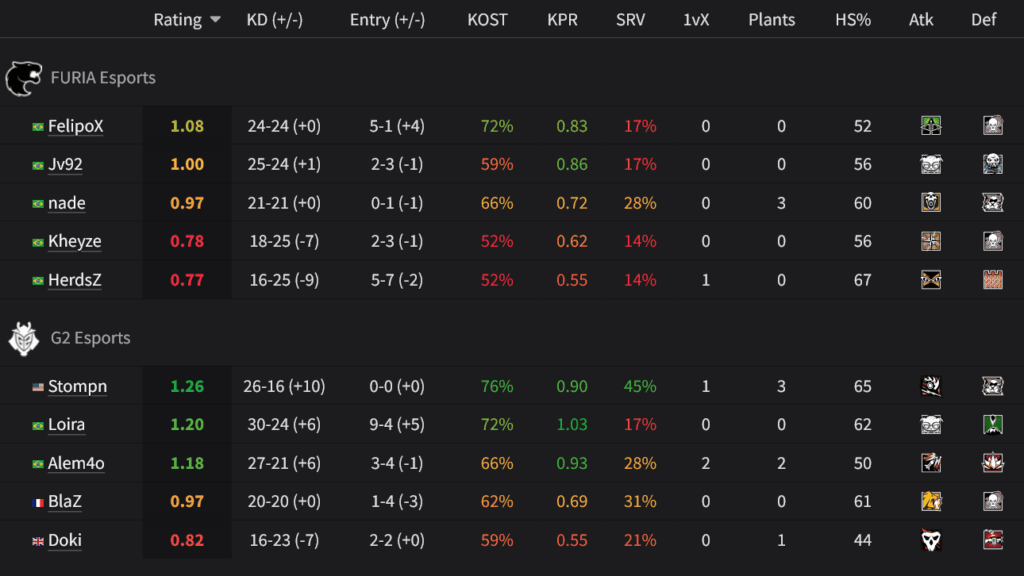This screenshot has width=1024, height=576.
Task: Click the Brazil flag next to nade
Action: [39, 203]
